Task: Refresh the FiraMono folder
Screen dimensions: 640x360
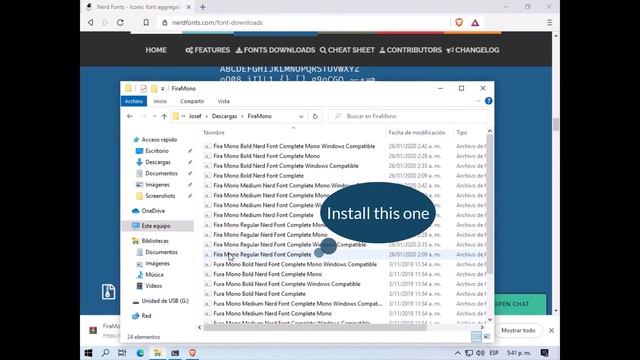Action: click(315, 116)
